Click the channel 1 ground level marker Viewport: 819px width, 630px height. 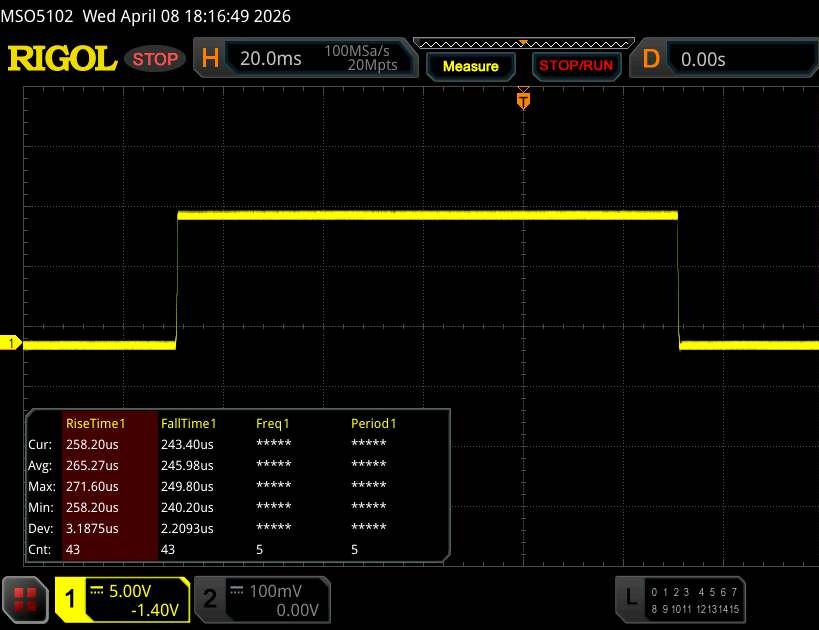12,343
